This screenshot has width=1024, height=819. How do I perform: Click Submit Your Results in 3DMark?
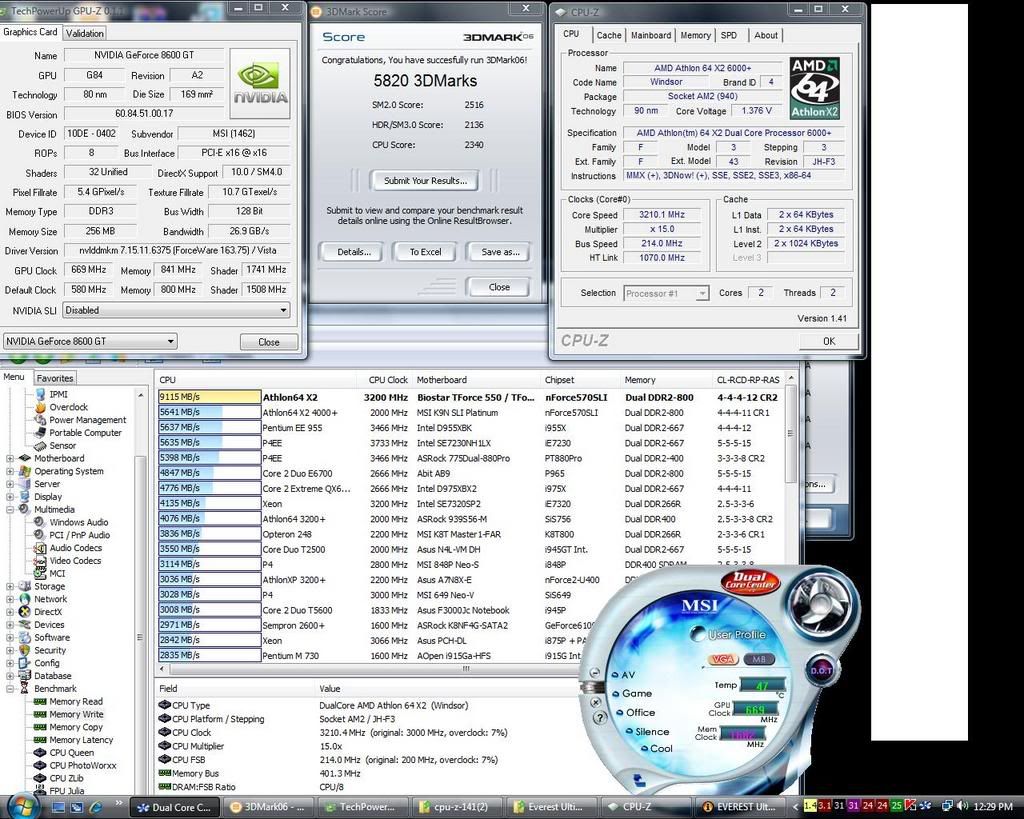424,180
